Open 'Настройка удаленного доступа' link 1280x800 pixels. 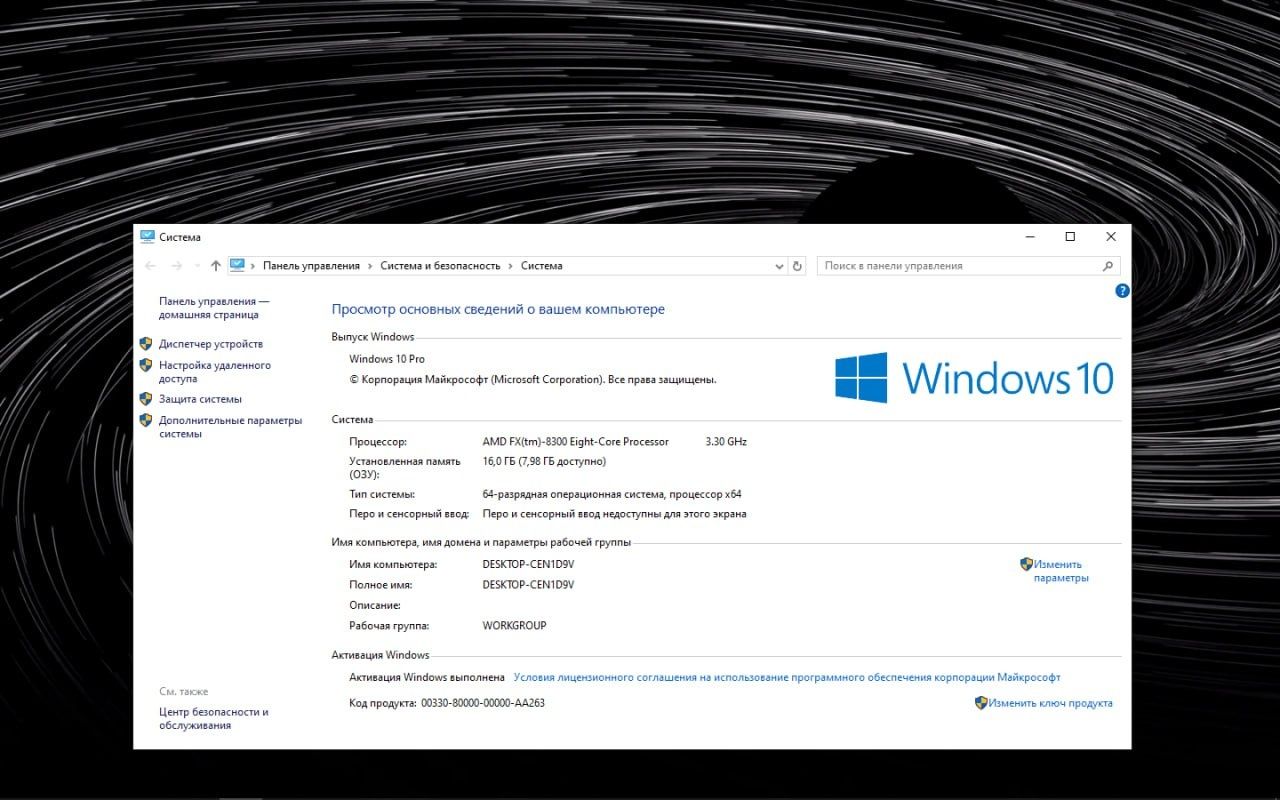[x=215, y=372]
